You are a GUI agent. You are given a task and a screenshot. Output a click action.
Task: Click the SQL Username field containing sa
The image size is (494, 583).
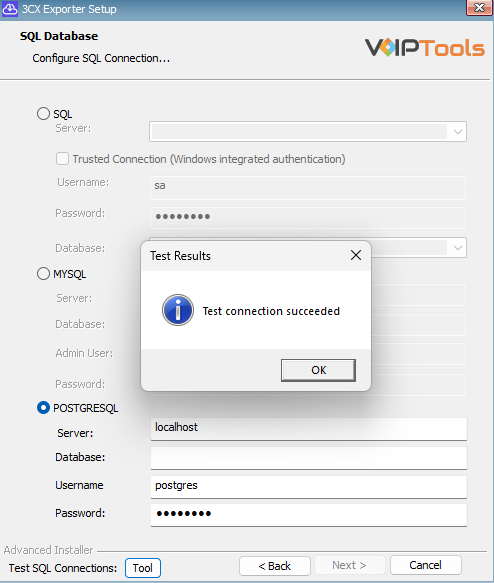click(308, 187)
